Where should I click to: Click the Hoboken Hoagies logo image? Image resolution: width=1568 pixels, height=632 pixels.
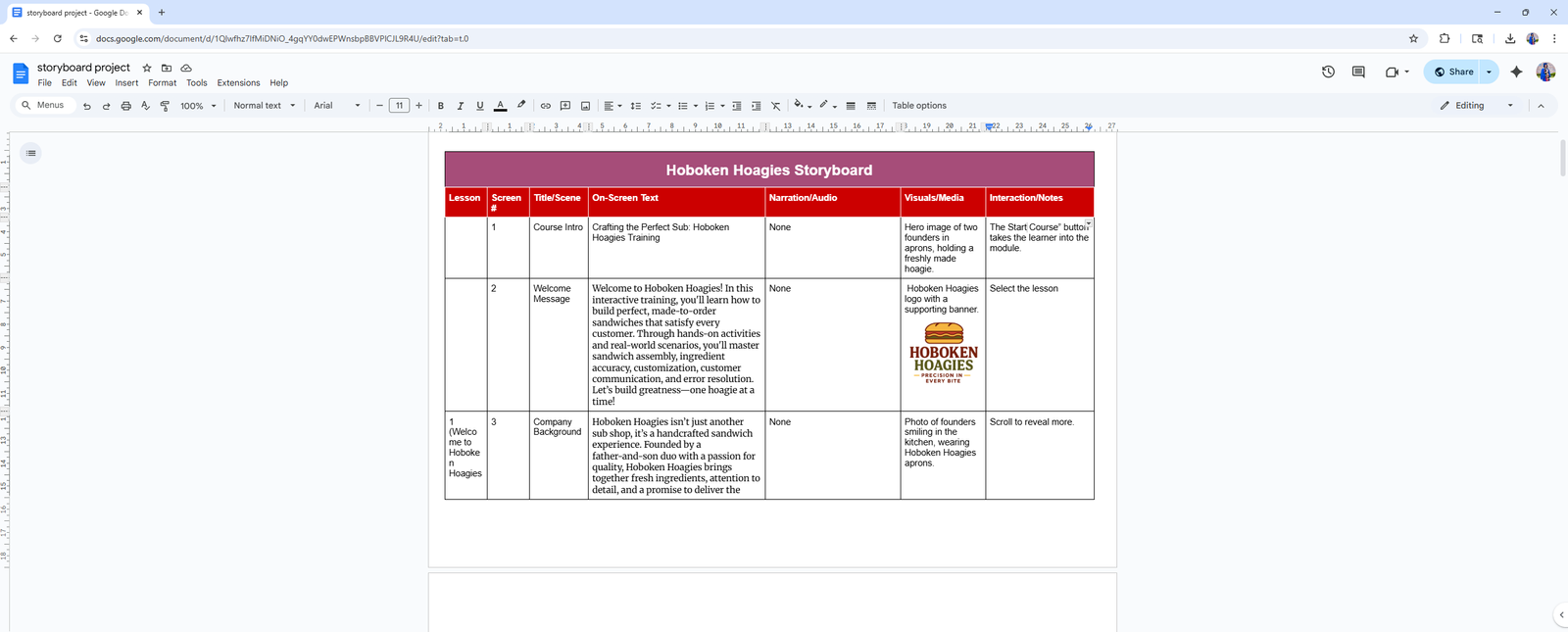pyautogui.click(x=944, y=353)
